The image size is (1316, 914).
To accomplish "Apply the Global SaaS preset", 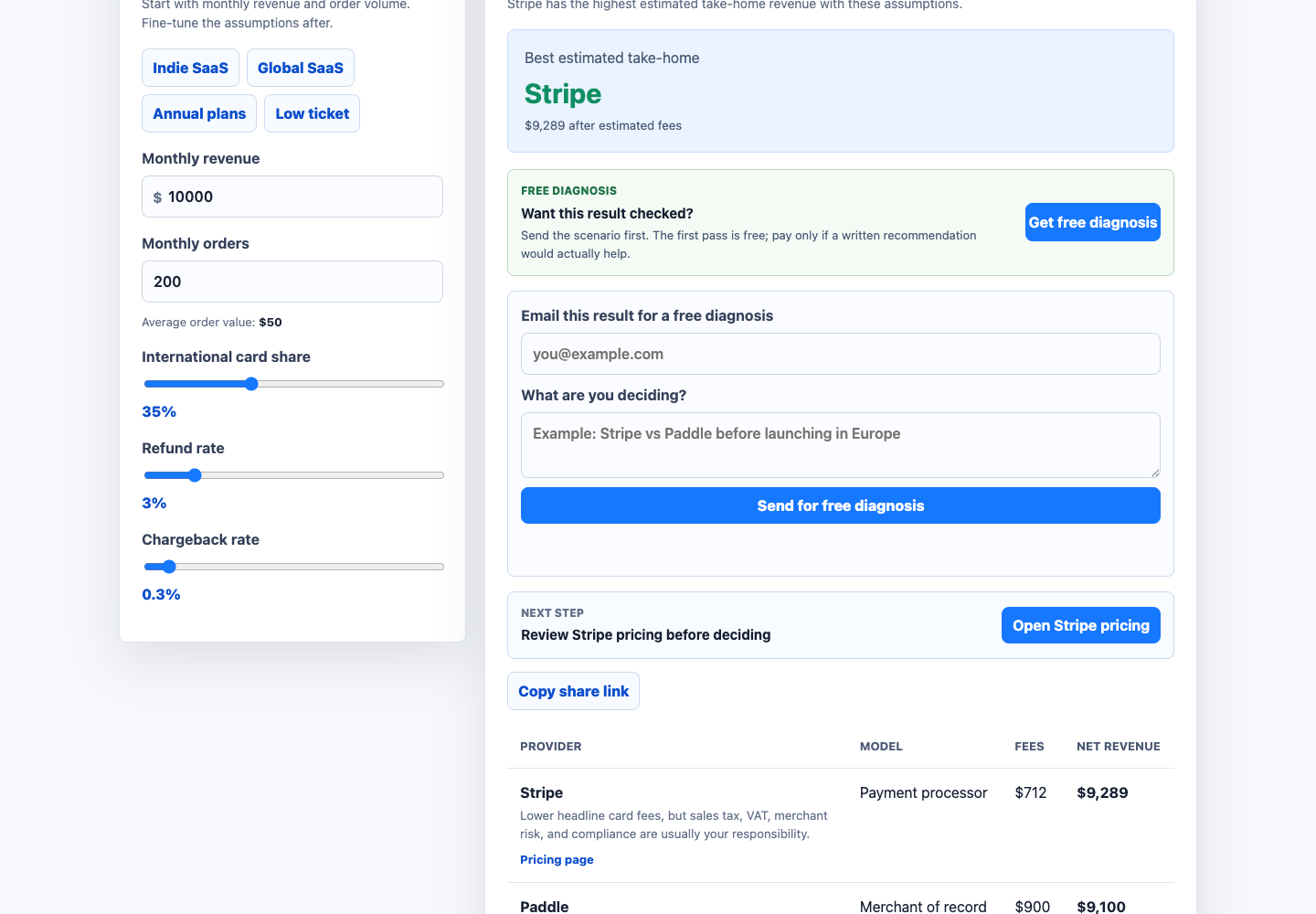I will click(x=301, y=68).
